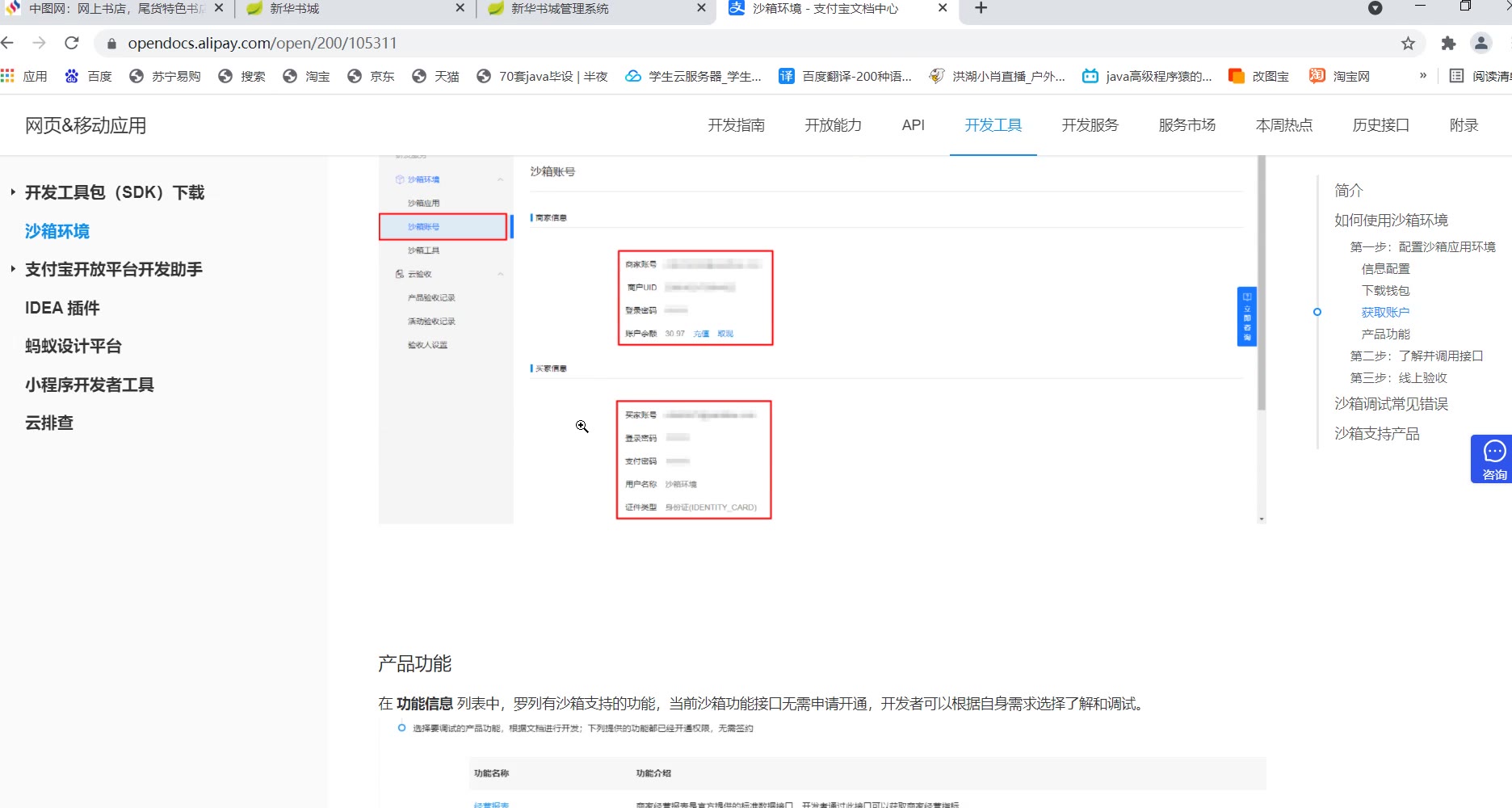This screenshot has height=808, width=1512.
Task: Open IDEA 插件 sidebar item
Action: click(62, 308)
